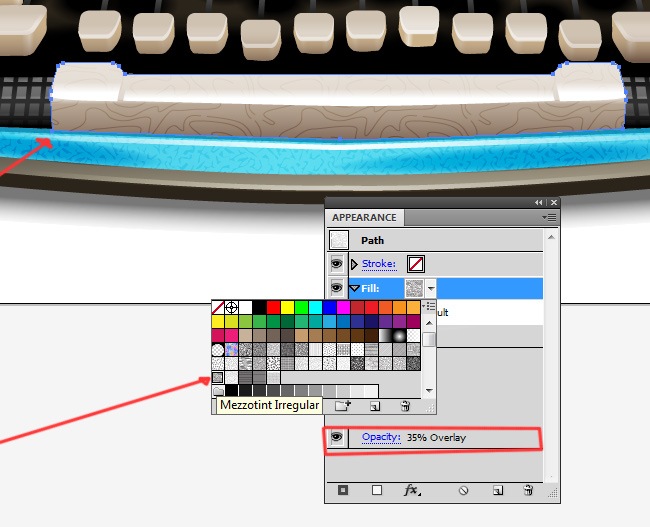Click the Clear Appearance icon
650x527 pixels.
(x=463, y=491)
